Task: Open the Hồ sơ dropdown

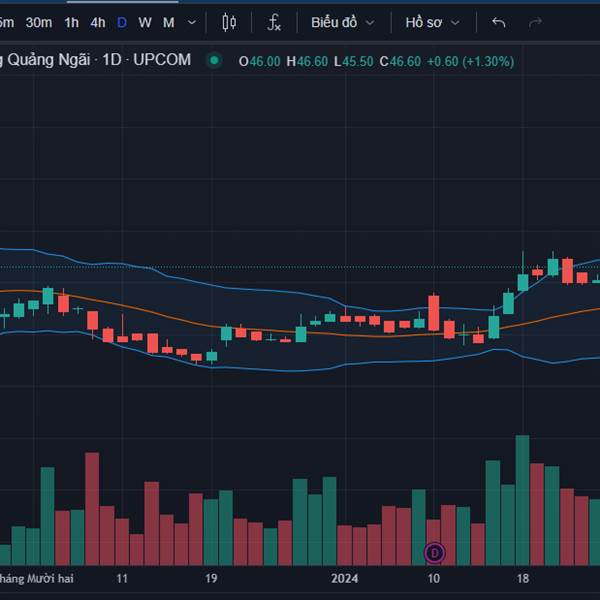Action: pos(432,23)
